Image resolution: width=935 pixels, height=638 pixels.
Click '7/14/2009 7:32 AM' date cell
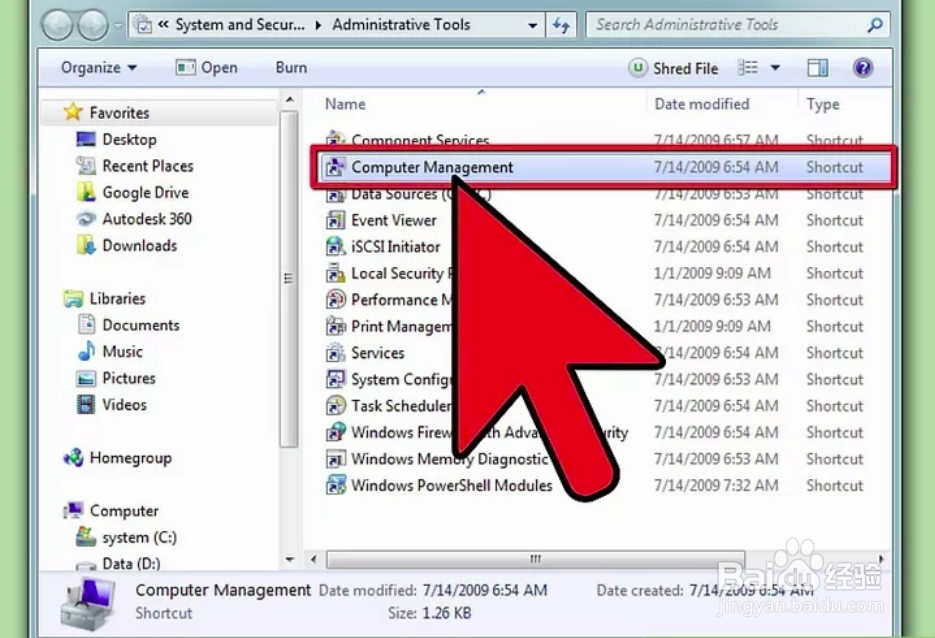coord(716,485)
